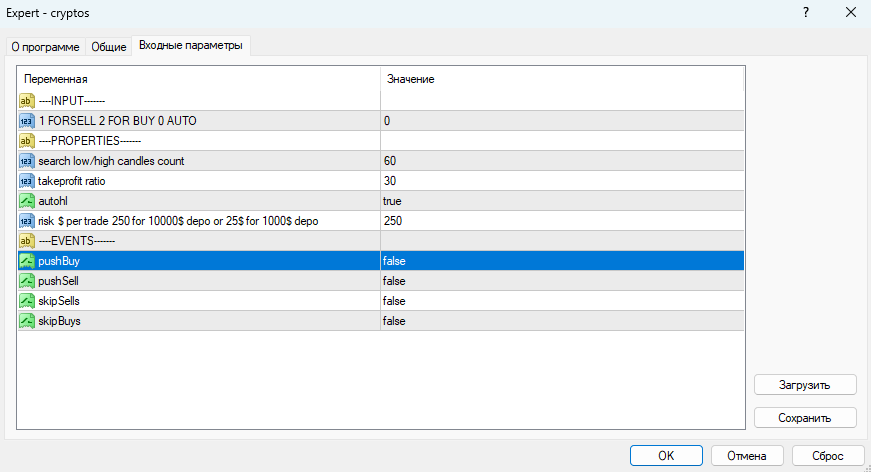Click the integer icon beside takeprofit ratio
The image size is (871, 472).
(27, 181)
